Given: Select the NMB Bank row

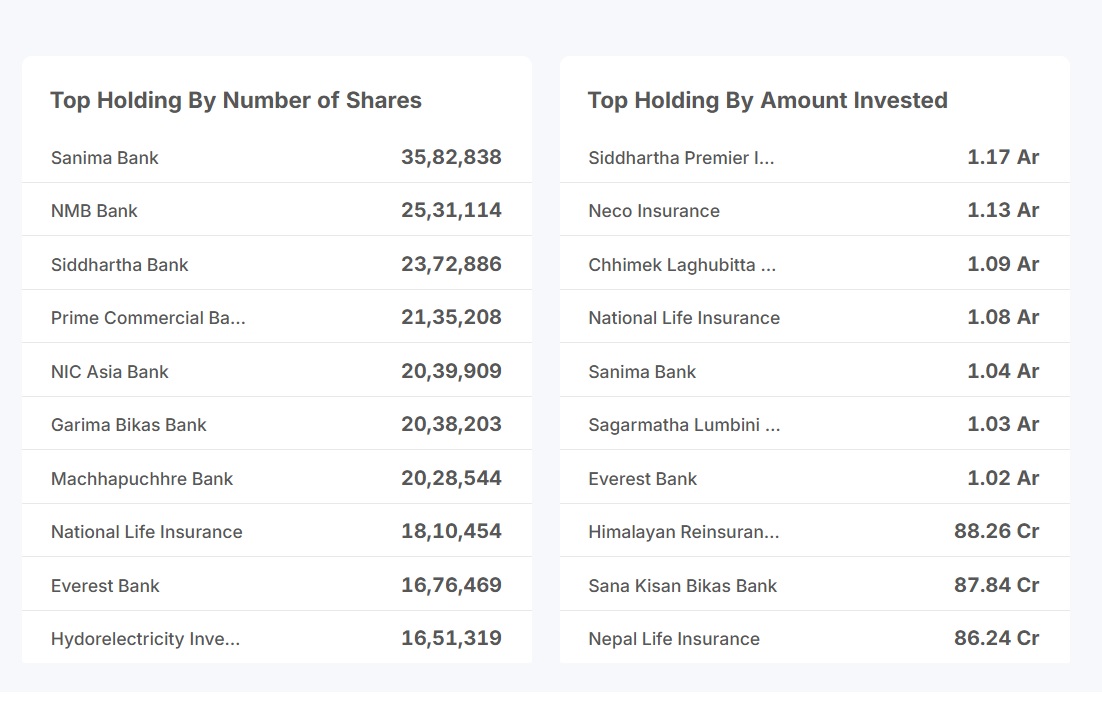Looking at the screenshot, I should pyautogui.click(x=94, y=211).
